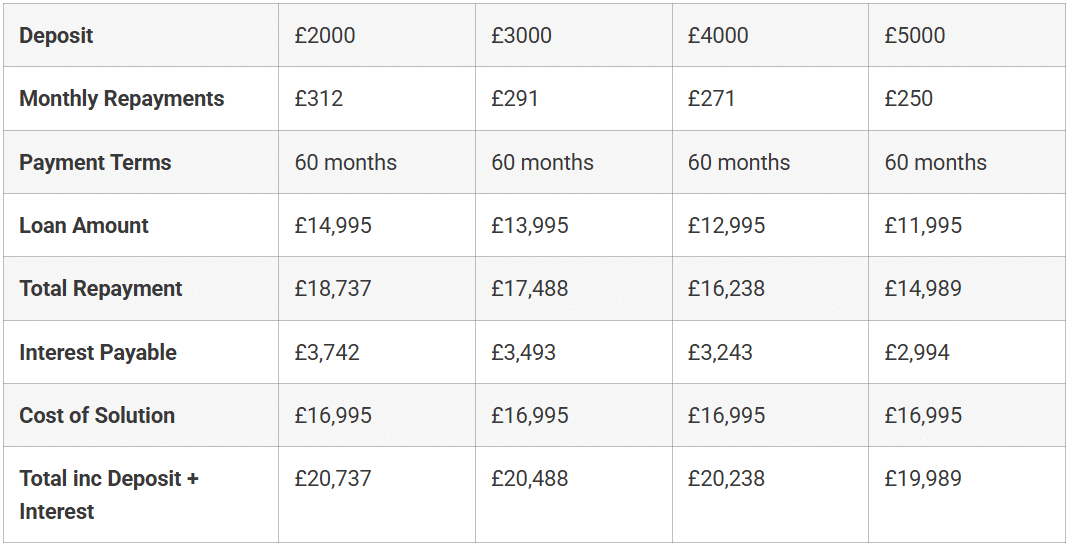Select the £17,488 total repayment value
Screen dimensions: 1070x546
point(530,289)
